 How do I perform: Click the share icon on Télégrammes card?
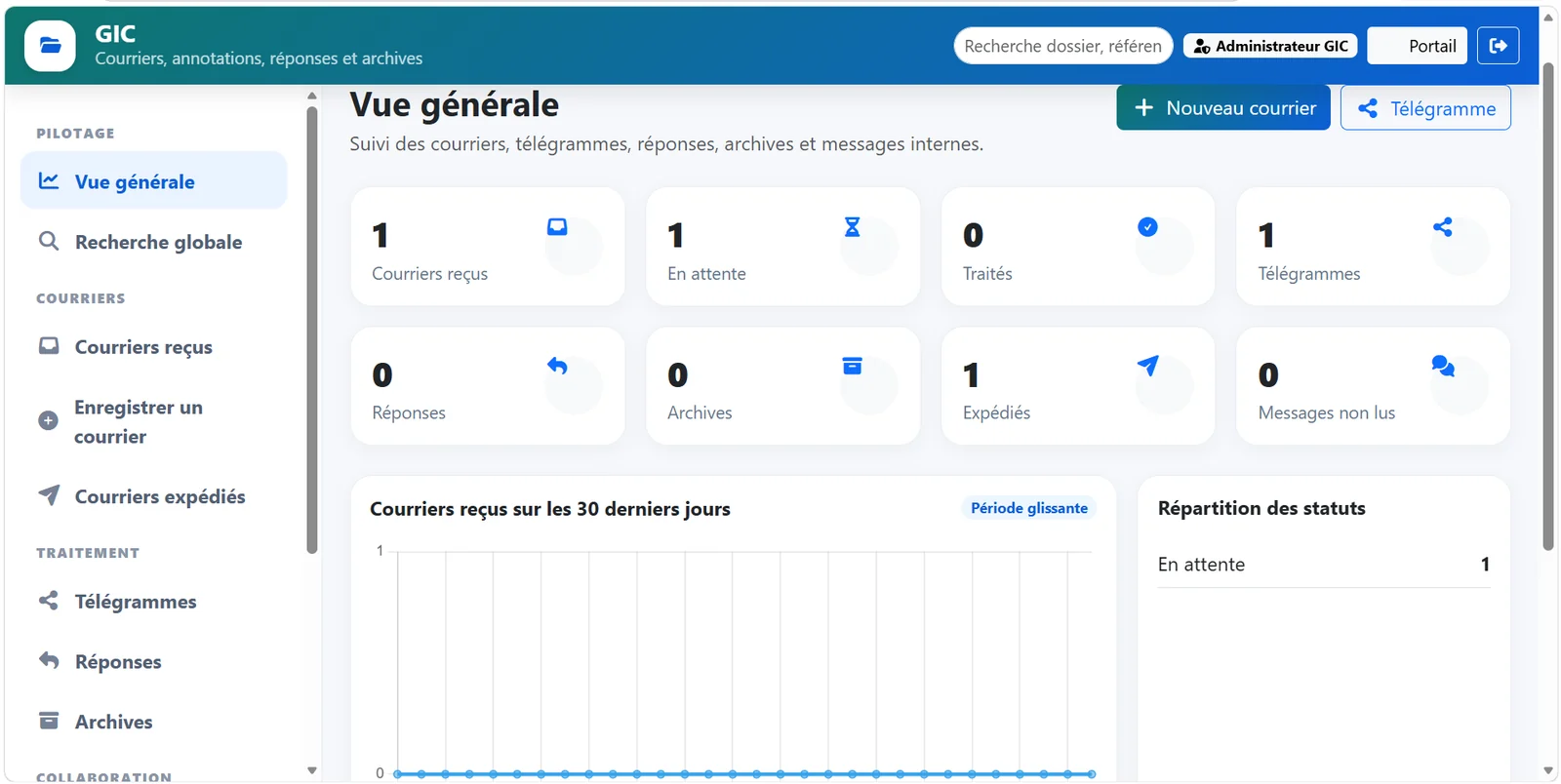tap(1443, 226)
